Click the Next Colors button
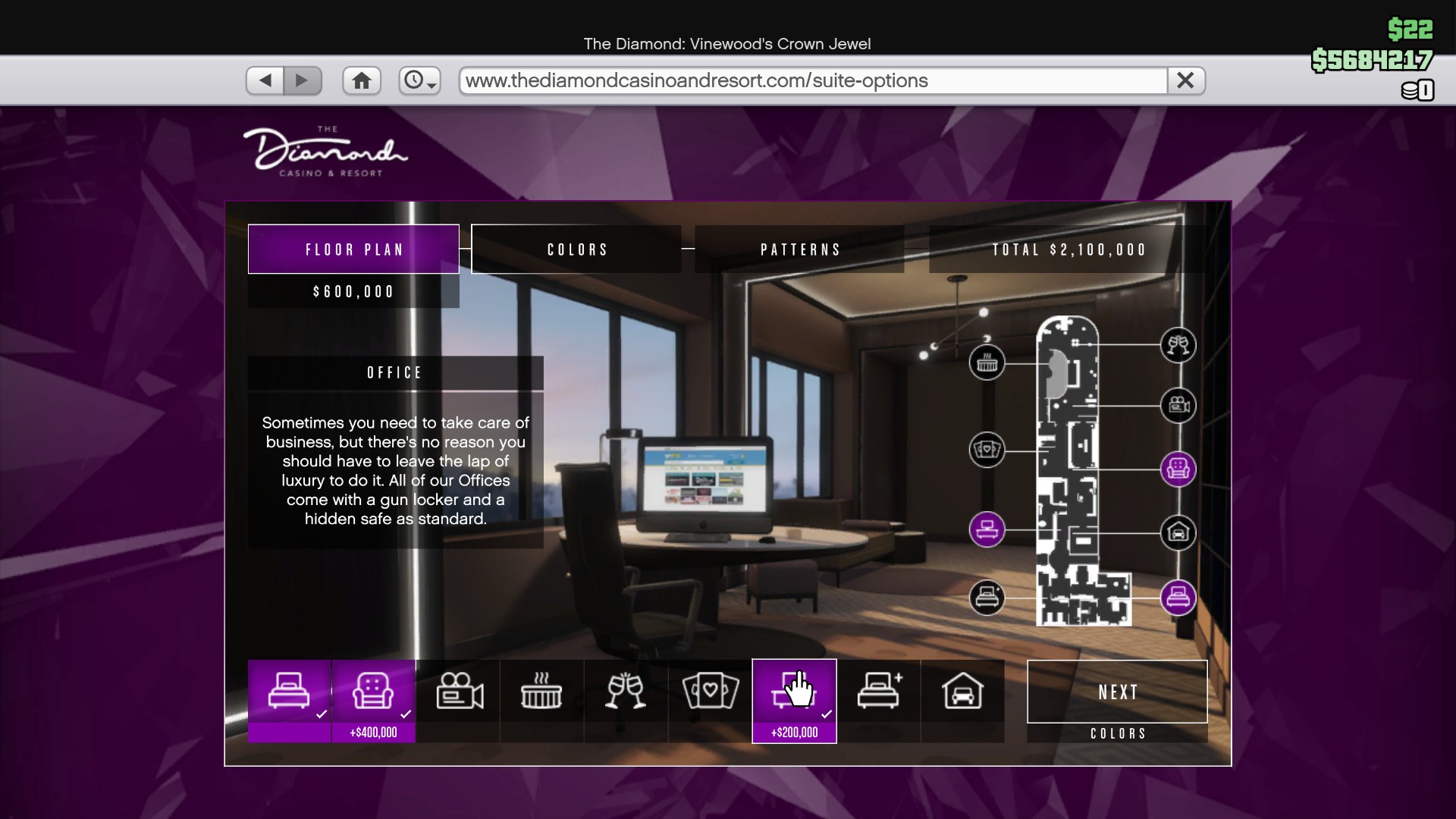The height and width of the screenshot is (819, 1456). 1117,692
